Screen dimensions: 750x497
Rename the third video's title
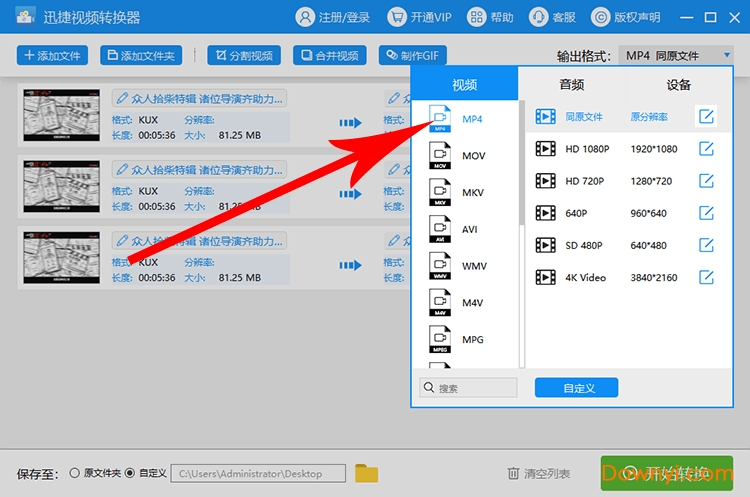(199, 241)
